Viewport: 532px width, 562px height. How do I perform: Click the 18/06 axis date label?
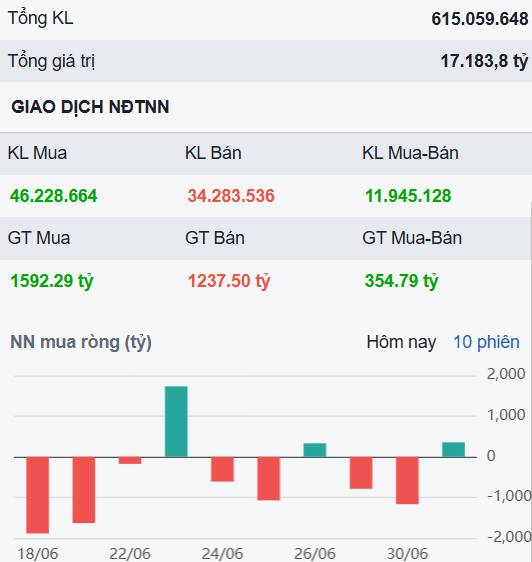[38, 554]
